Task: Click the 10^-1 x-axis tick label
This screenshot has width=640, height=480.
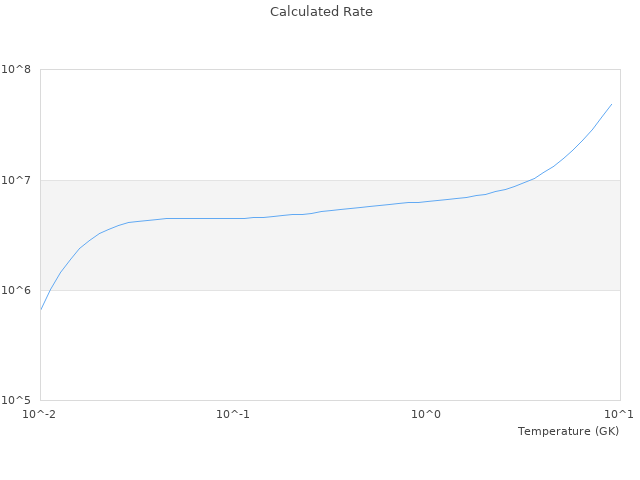Action: [233, 414]
